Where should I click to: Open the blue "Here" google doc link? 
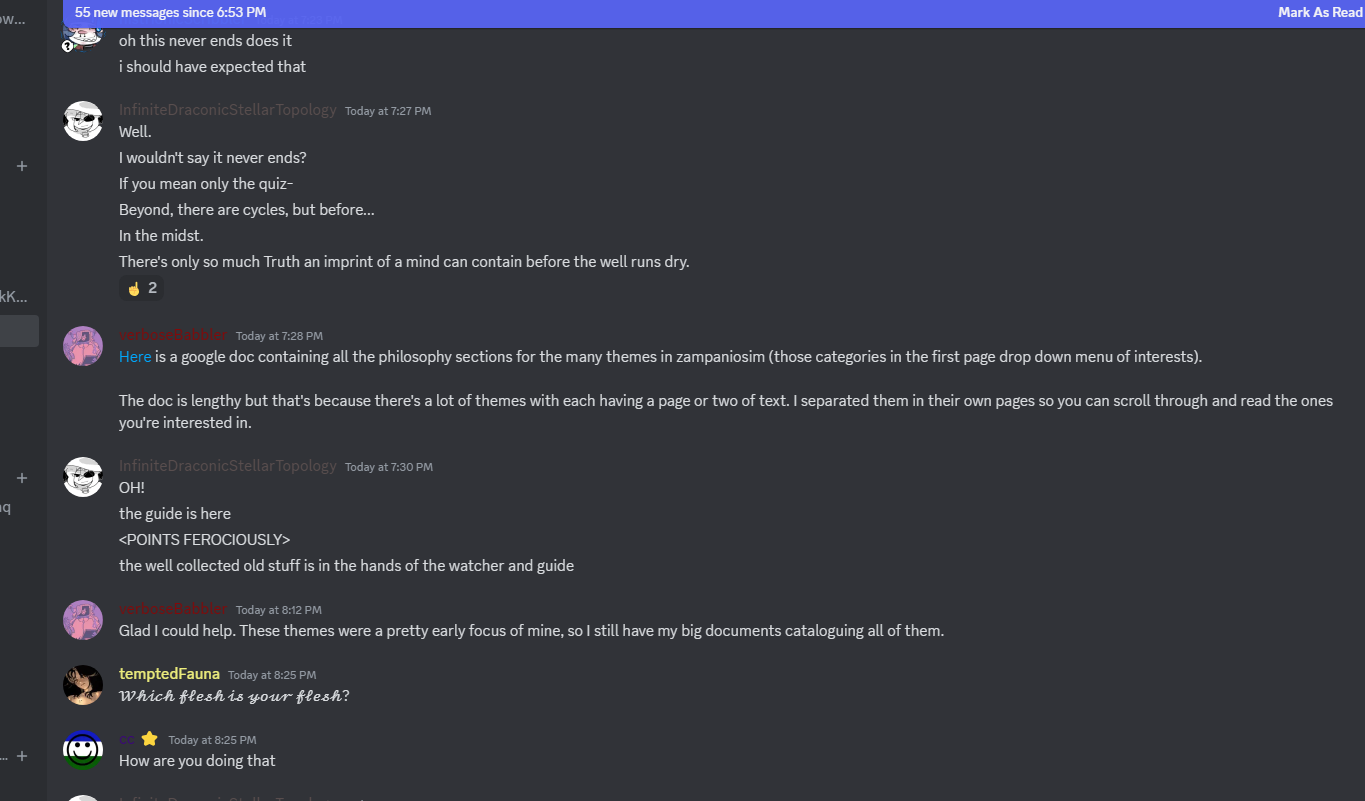pos(135,357)
